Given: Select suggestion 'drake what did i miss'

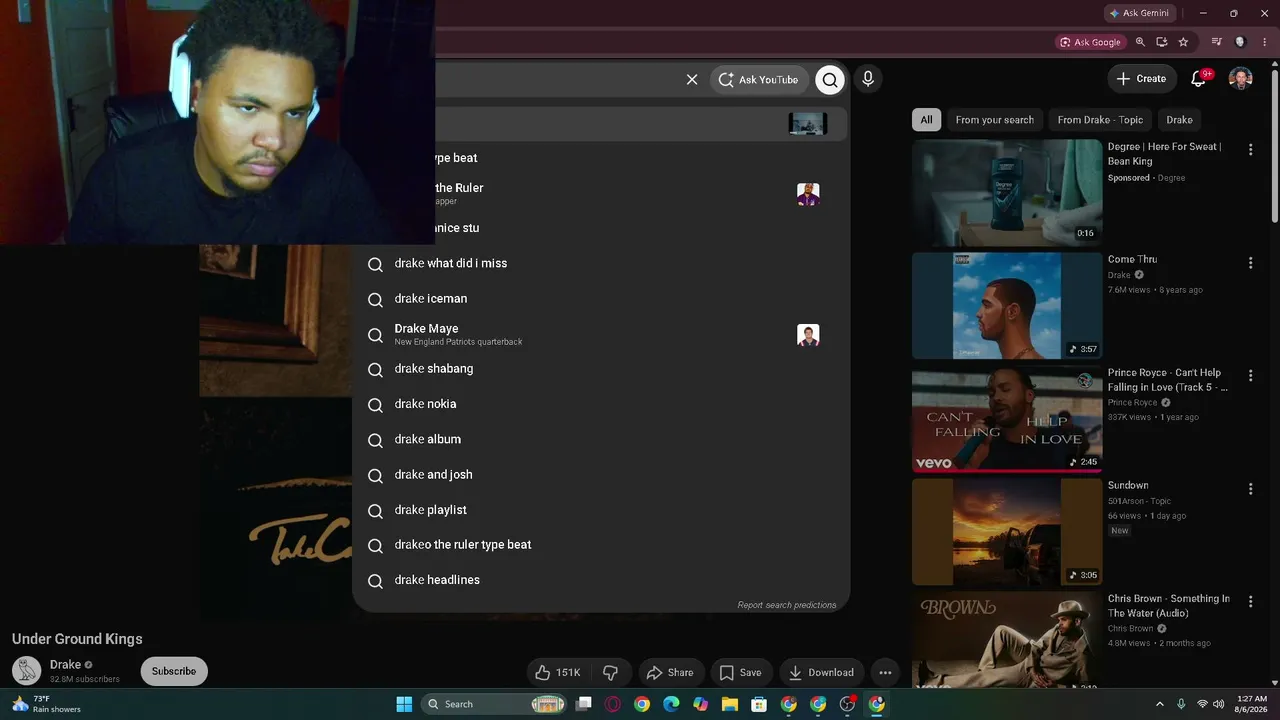Looking at the screenshot, I should [x=601, y=264].
